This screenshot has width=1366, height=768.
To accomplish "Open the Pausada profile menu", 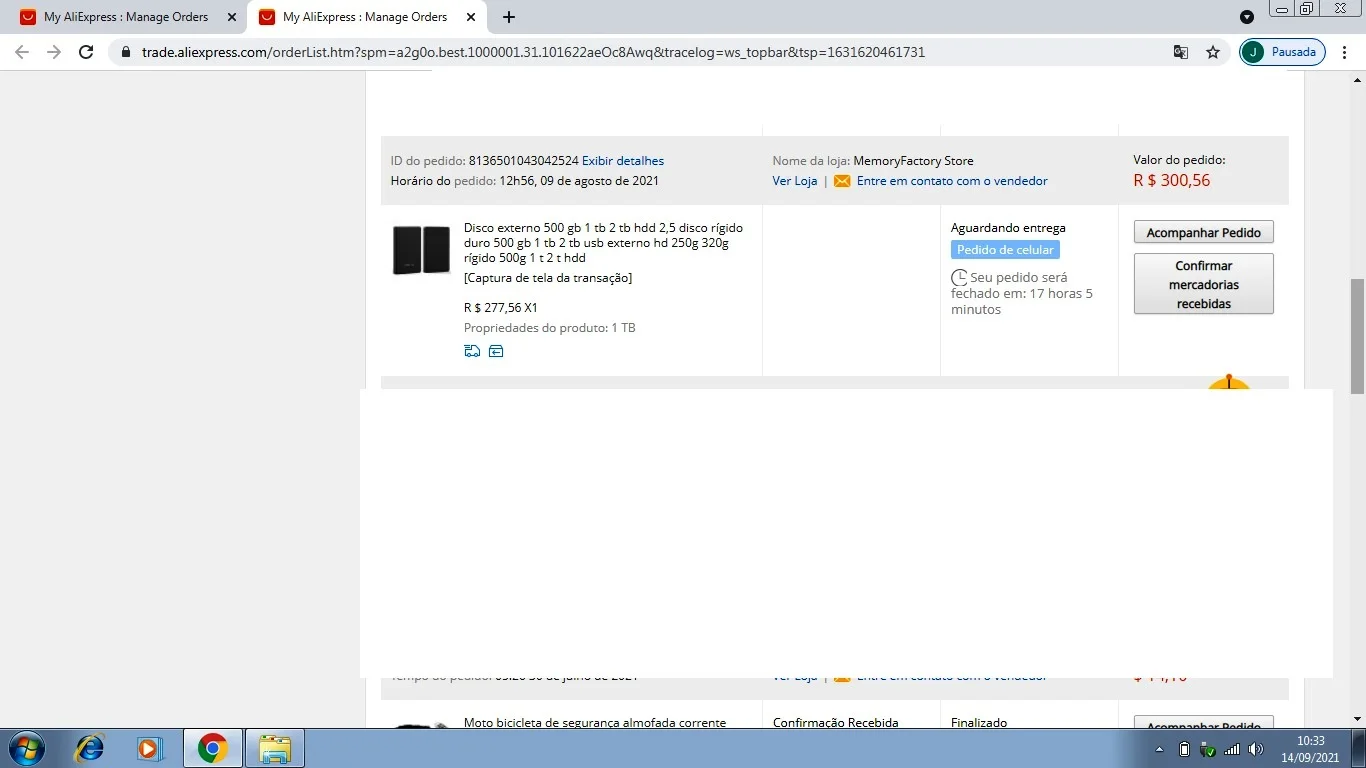I will 1283,52.
